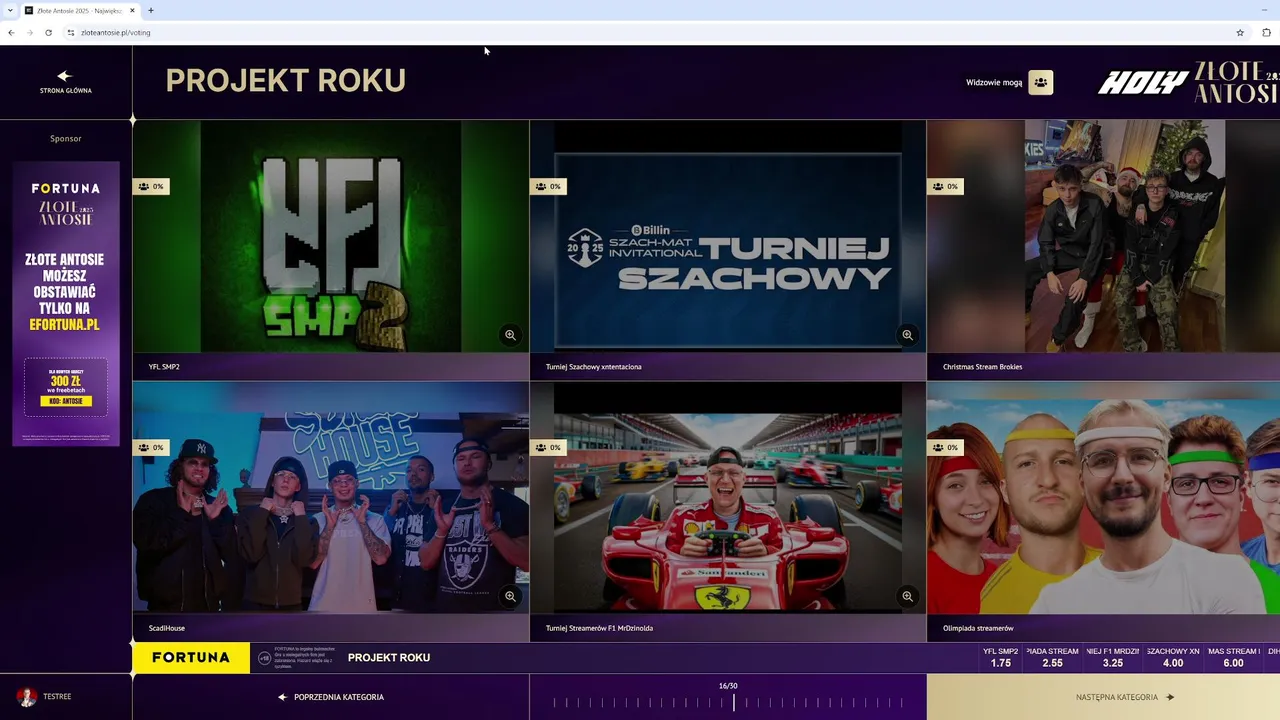
Task: Magnify the ScadiHouse picture
Action: point(510,596)
